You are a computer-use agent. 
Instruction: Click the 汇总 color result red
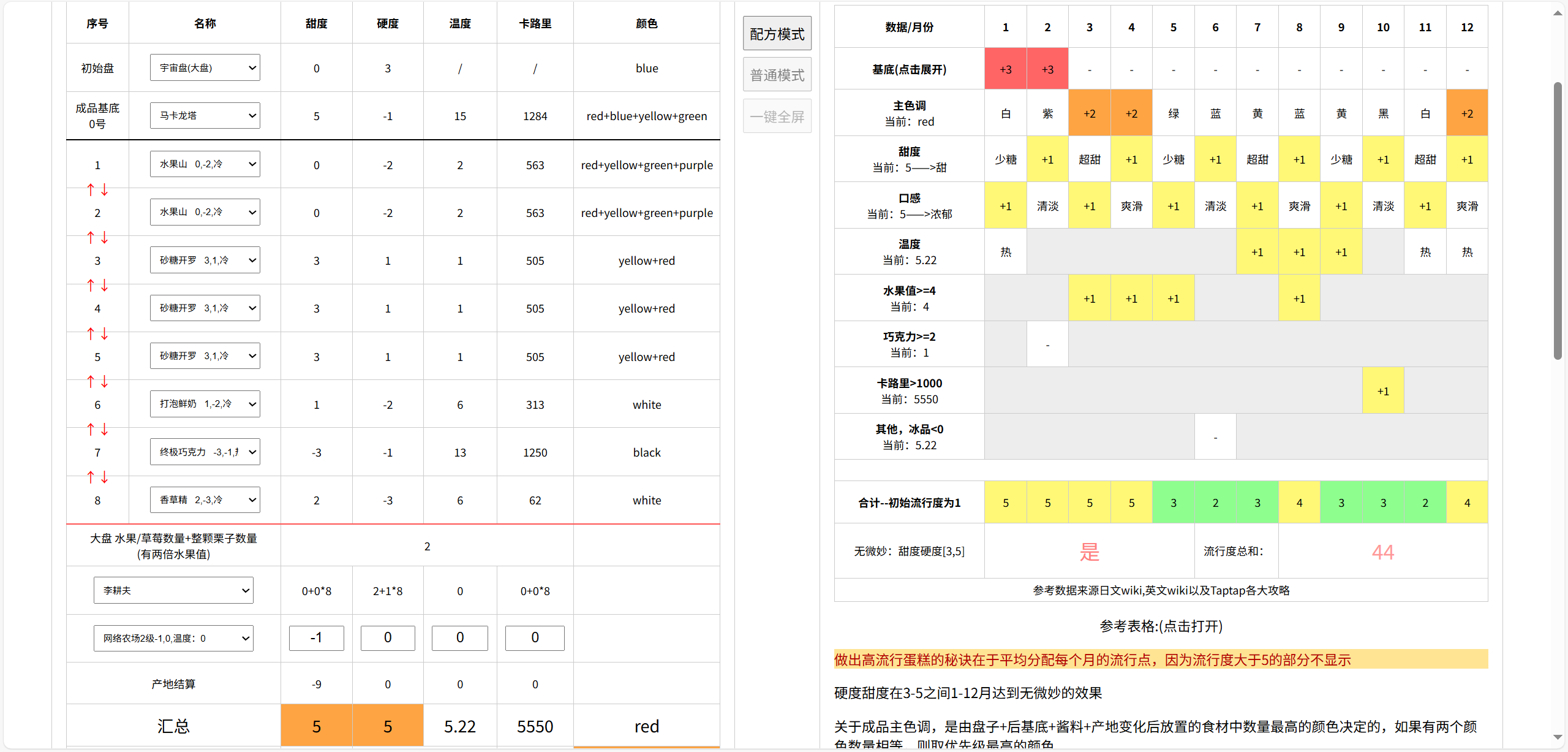tap(647, 726)
